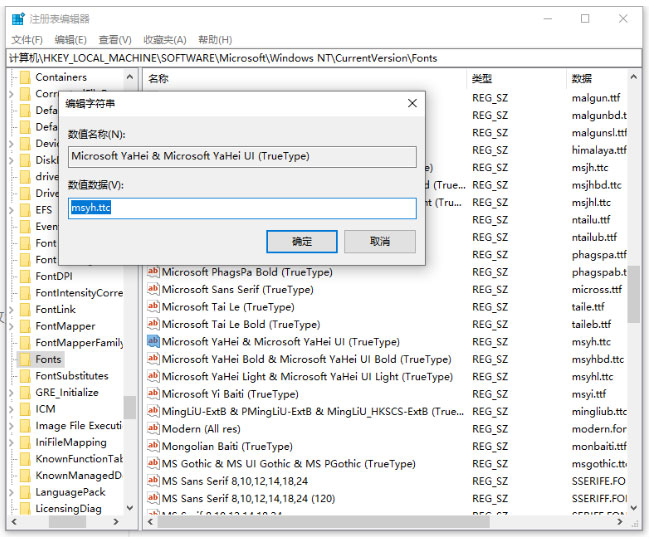Select the LicensingDiag tree item
The height and width of the screenshot is (539, 650).
(x=68, y=508)
